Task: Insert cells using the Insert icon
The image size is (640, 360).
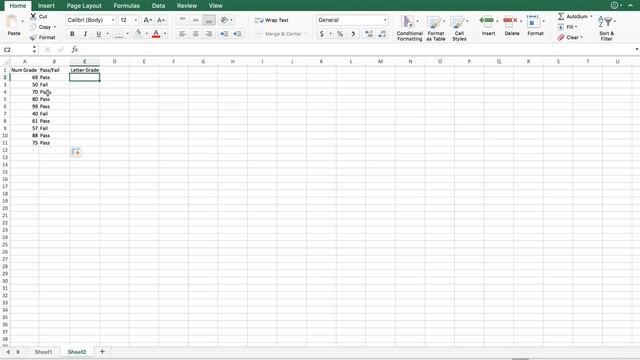Action: tap(486, 21)
